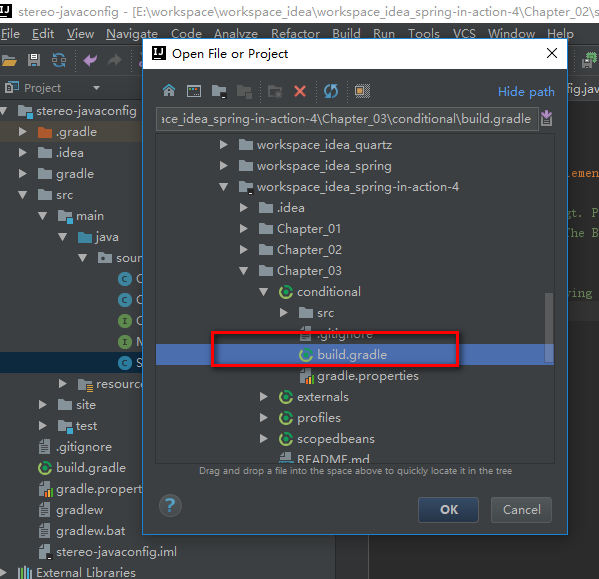Expand src folder under conditional
Viewport: 599px width, 579px height.
tap(283, 313)
